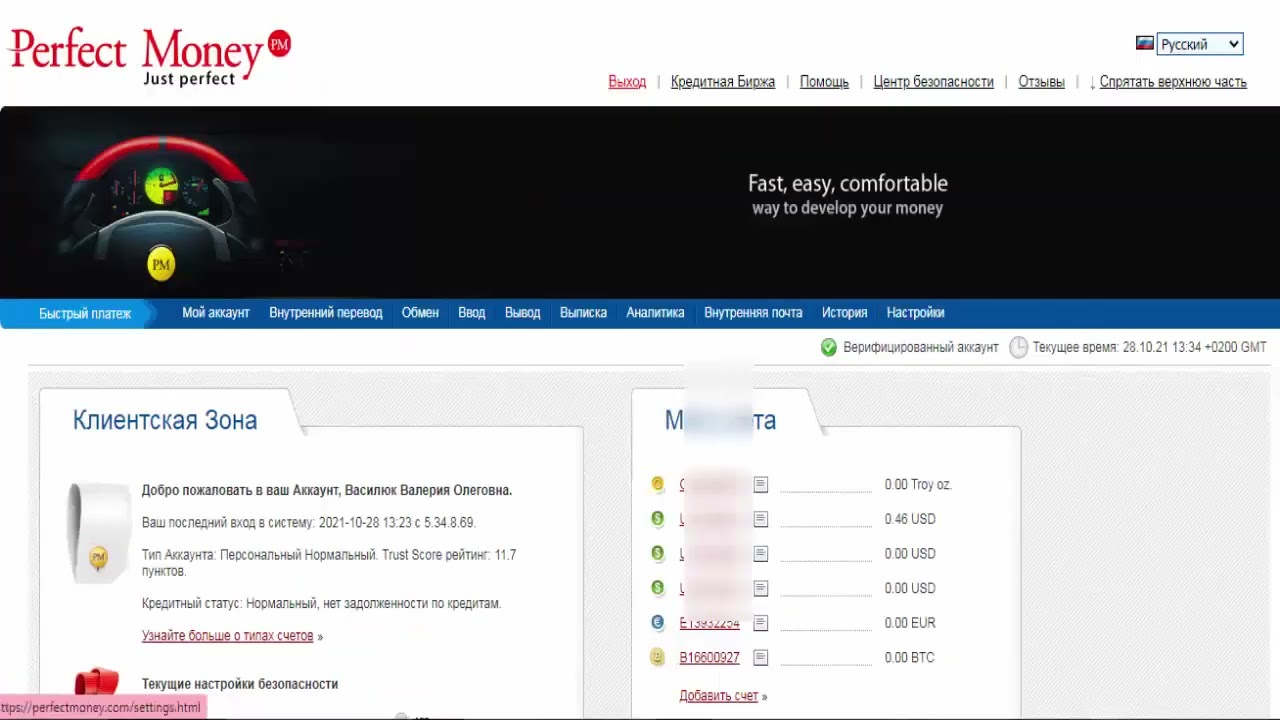This screenshot has width=1280, height=720.
Task: Click Спрятать верхнюю часть link
Action: click(1173, 82)
